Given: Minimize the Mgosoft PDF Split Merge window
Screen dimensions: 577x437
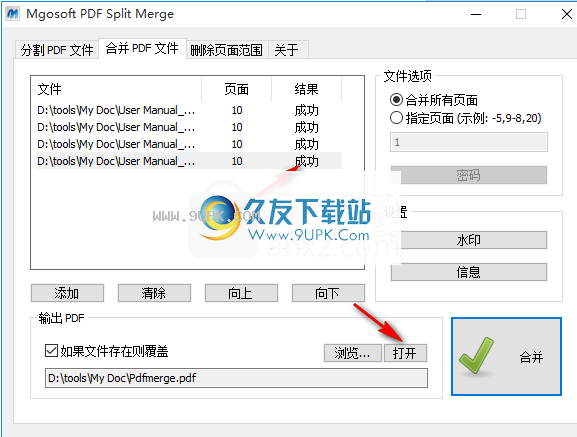Looking at the screenshot, I should (476, 14).
